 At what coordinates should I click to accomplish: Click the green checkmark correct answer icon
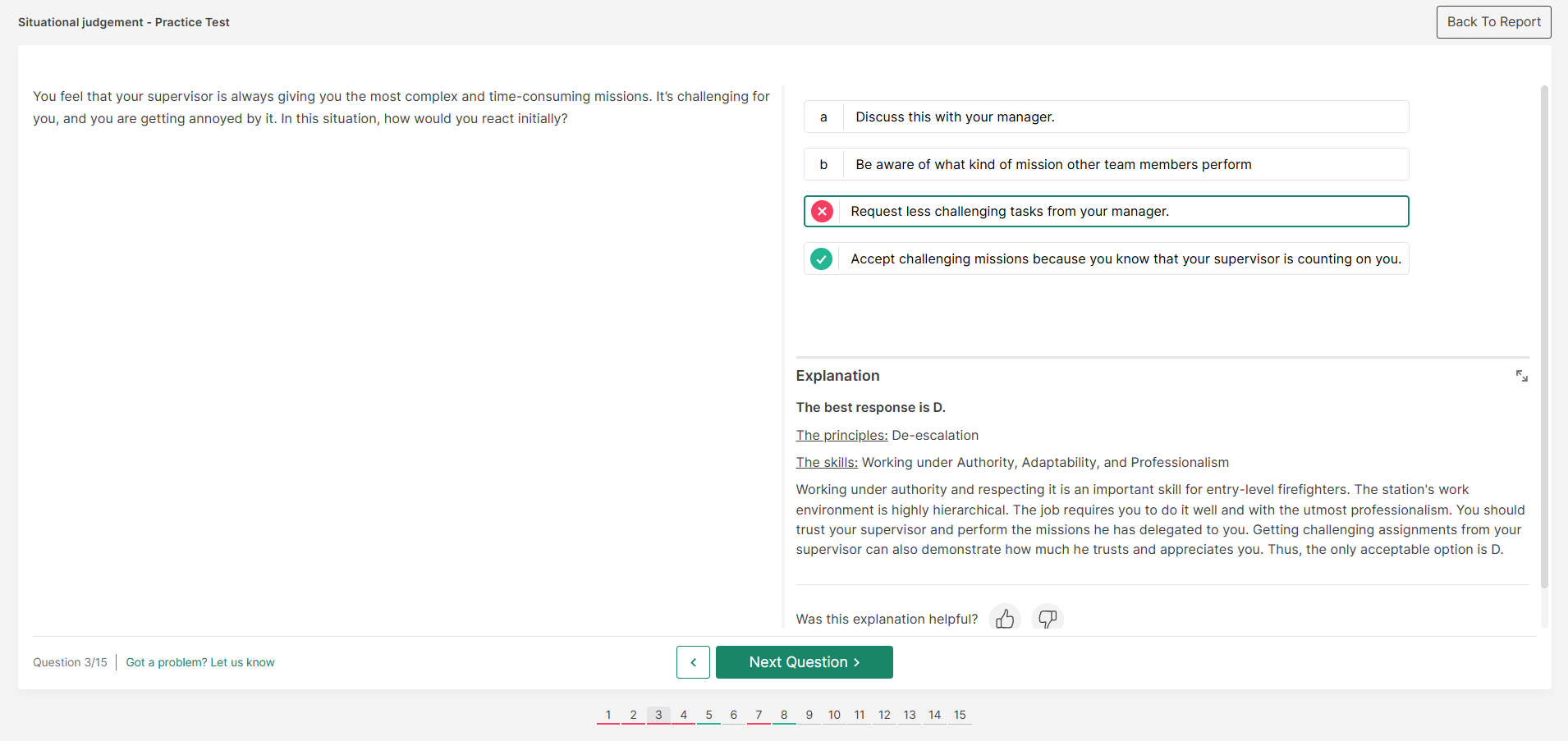point(822,259)
